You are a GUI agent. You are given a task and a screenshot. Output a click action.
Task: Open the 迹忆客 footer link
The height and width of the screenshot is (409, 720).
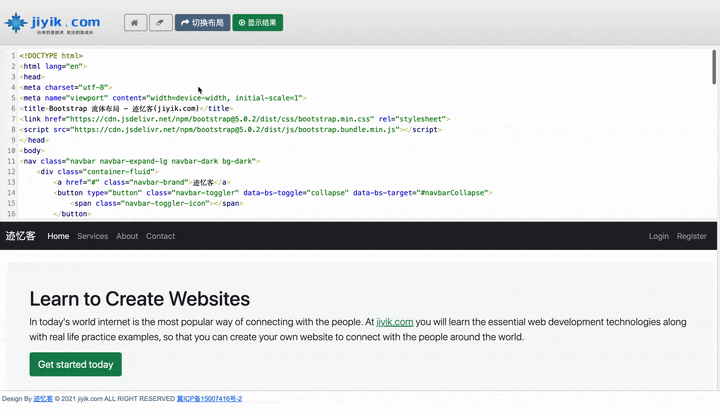click(x=43, y=398)
